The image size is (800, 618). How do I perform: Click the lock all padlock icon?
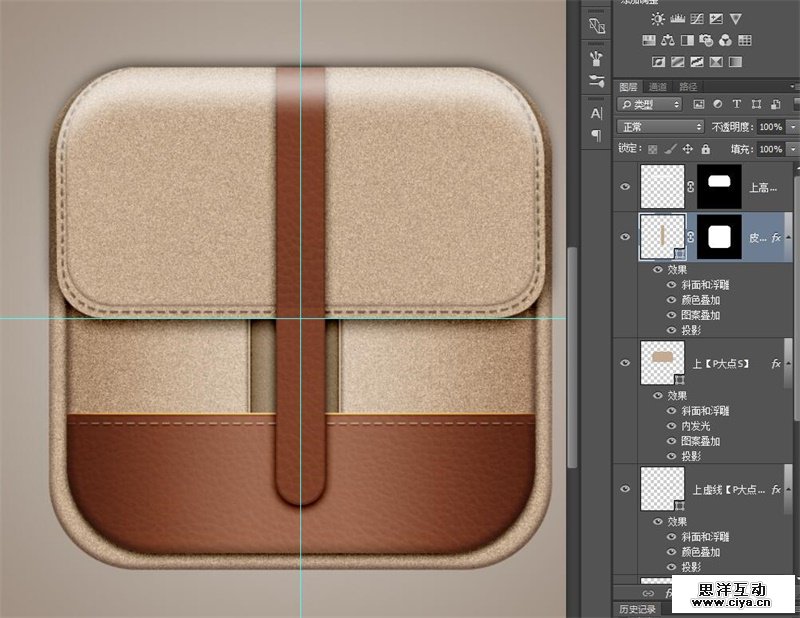click(706, 148)
